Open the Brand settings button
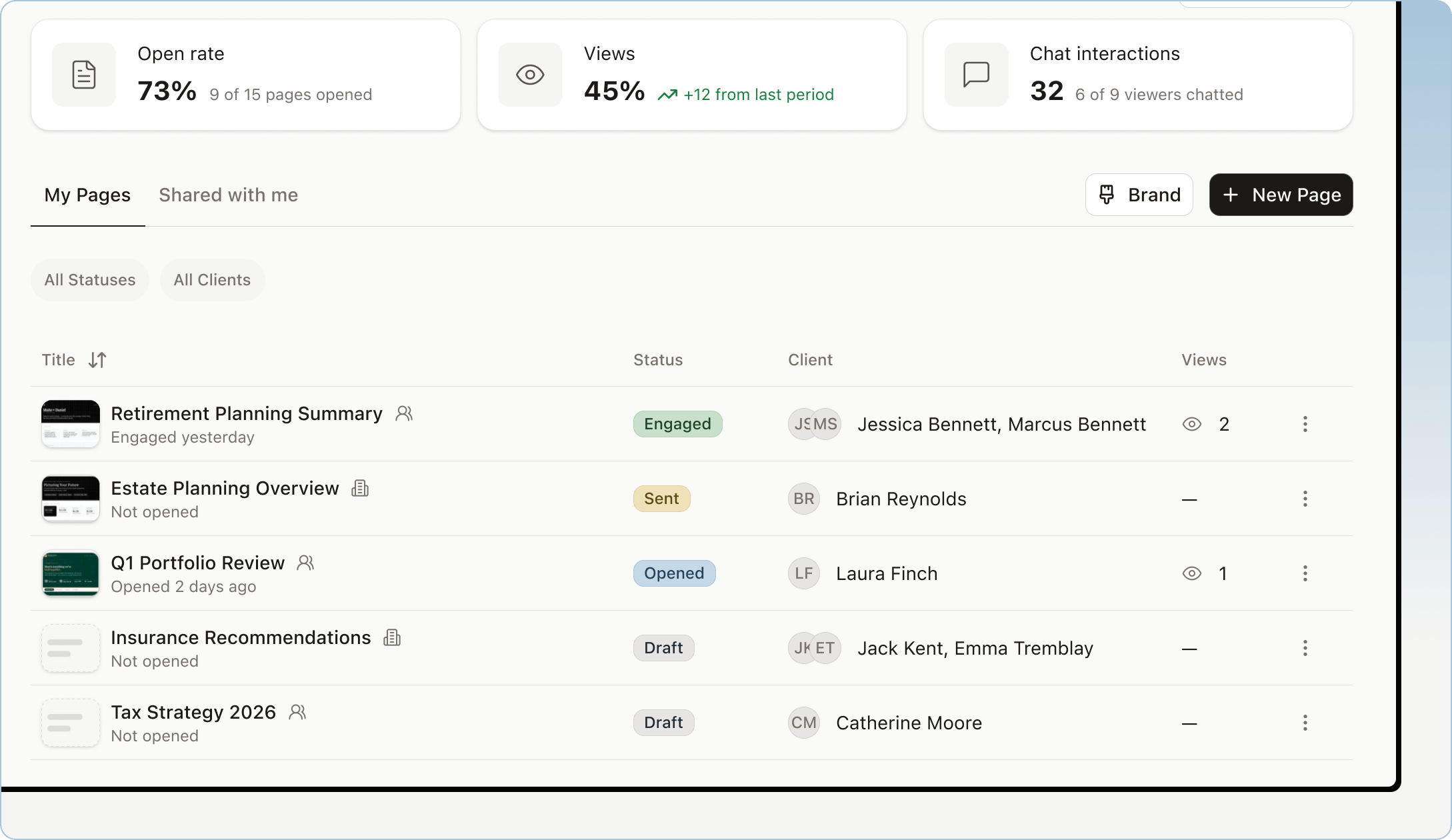1452x840 pixels. 1139,195
